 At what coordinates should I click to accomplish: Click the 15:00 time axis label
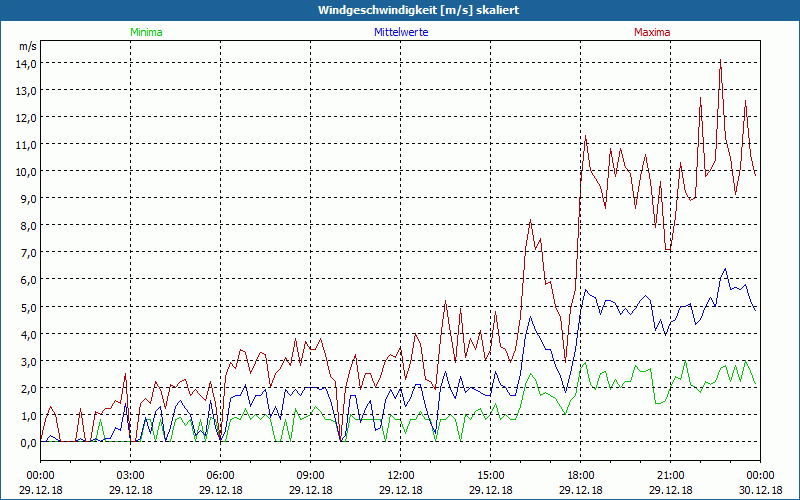[490, 476]
